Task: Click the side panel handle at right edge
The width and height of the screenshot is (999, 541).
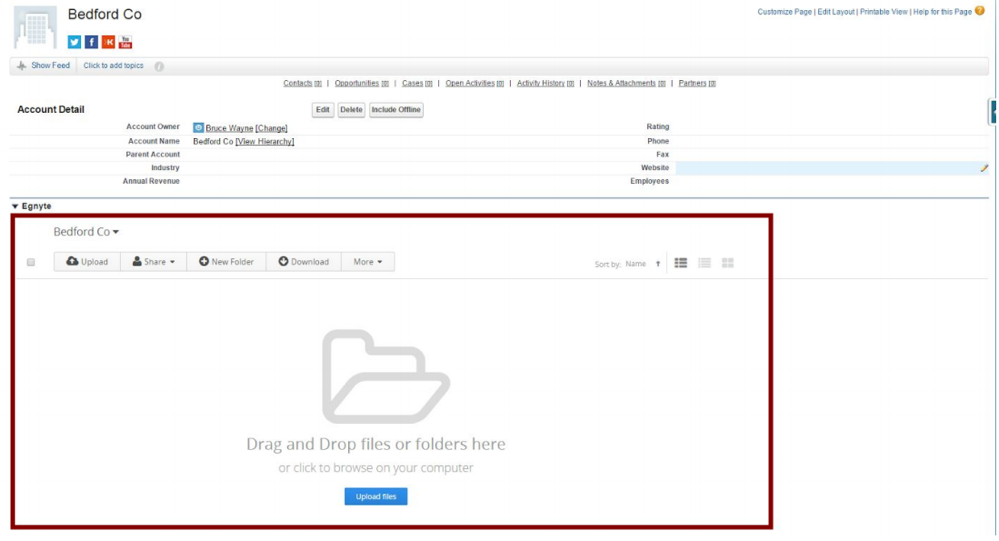Action: pyautogui.click(x=993, y=112)
